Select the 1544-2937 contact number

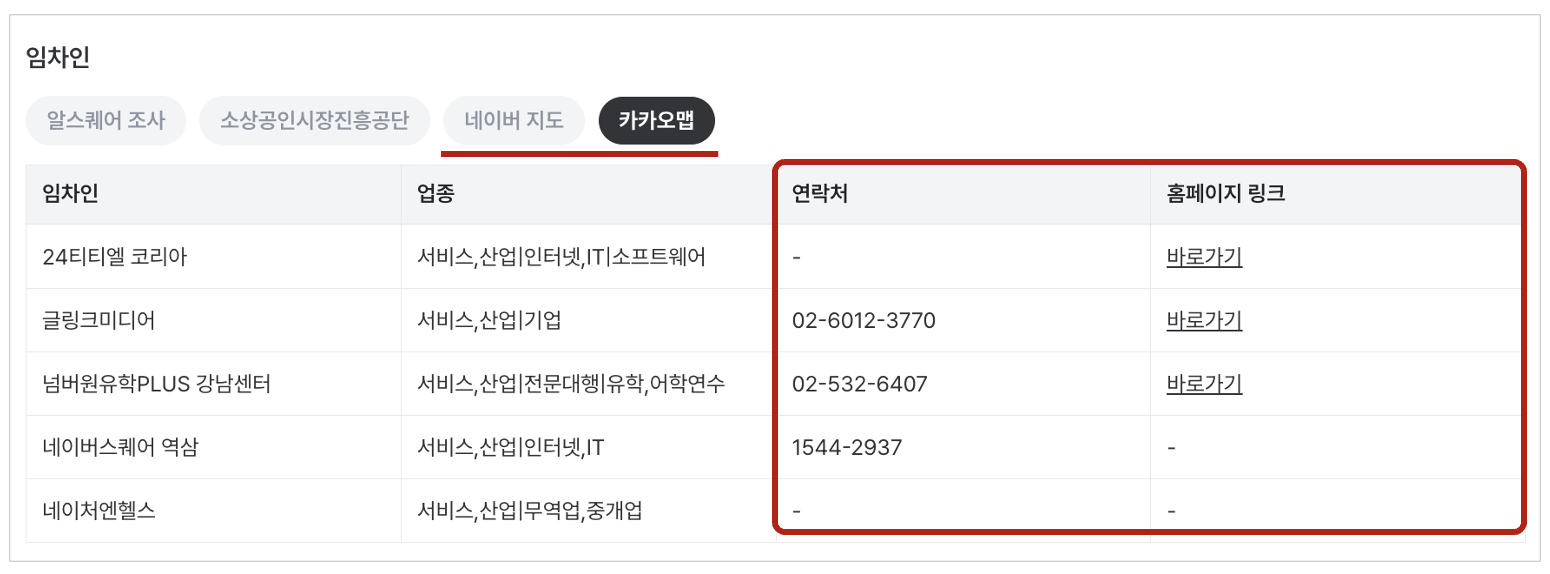[x=846, y=448]
